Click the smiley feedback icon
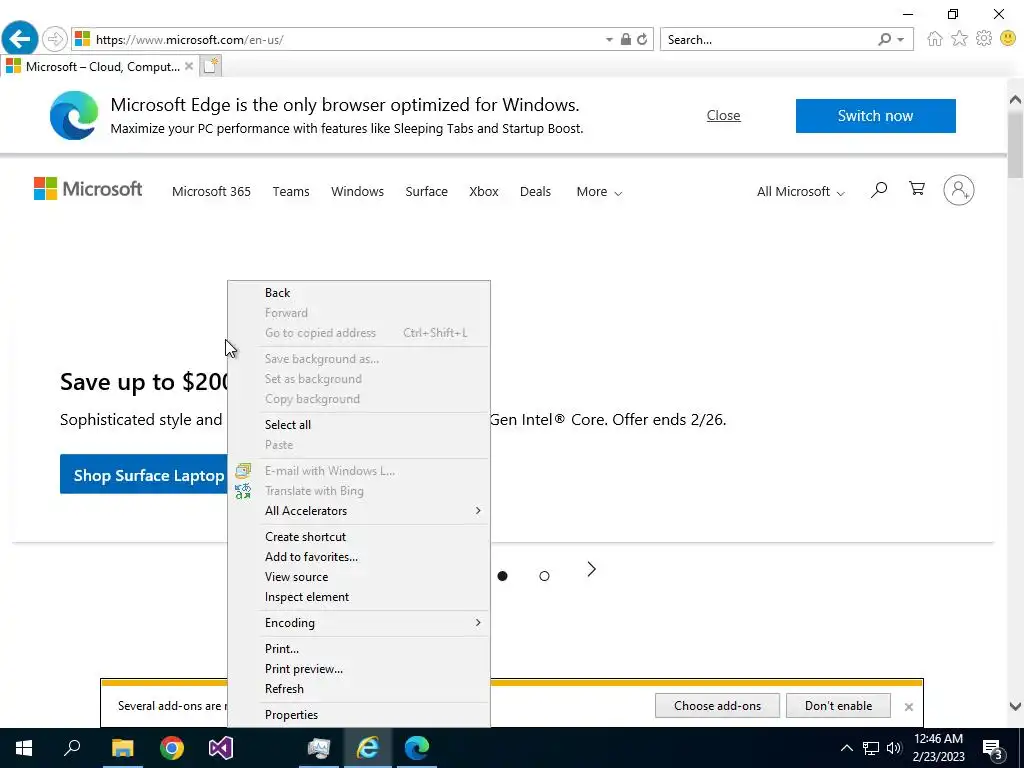The width and height of the screenshot is (1024, 768). pyautogui.click(x=1008, y=39)
